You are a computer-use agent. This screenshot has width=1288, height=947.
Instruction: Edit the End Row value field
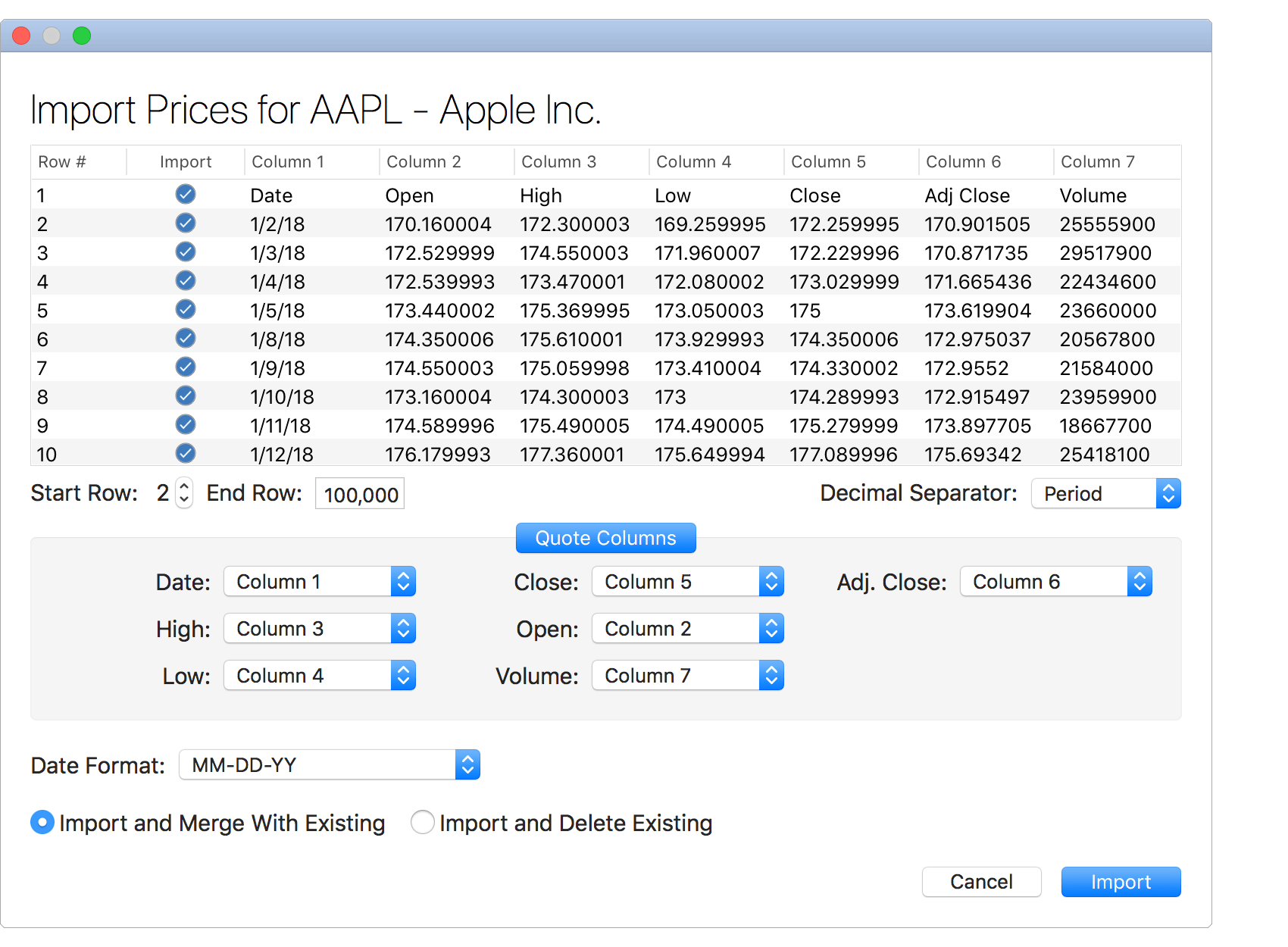coord(359,493)
